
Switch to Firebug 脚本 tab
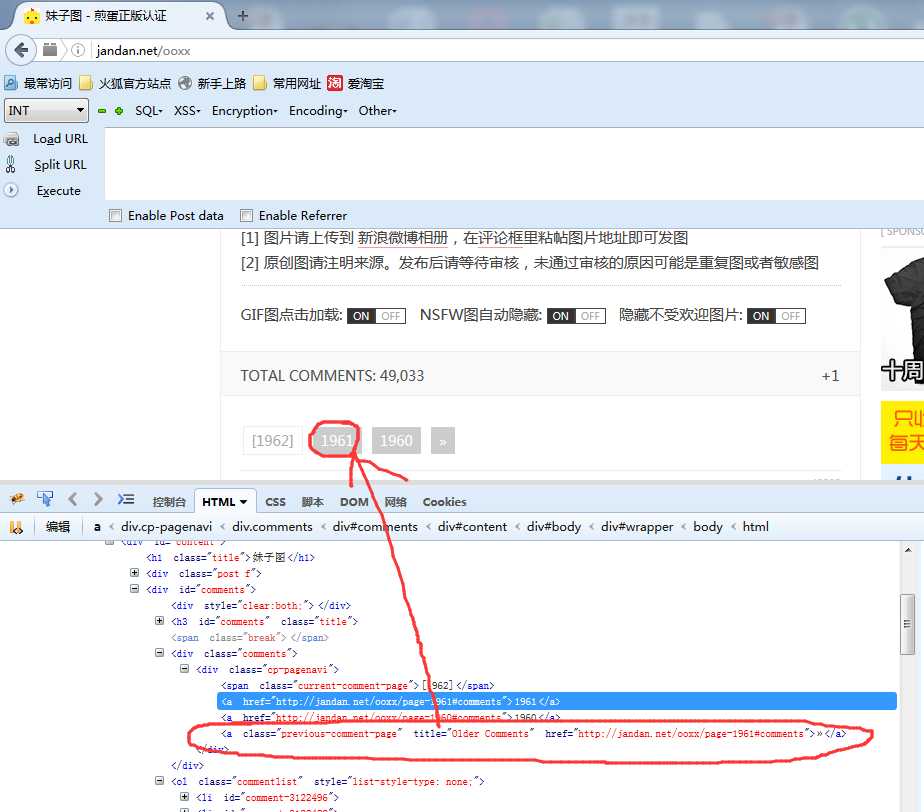coord(312,501)
